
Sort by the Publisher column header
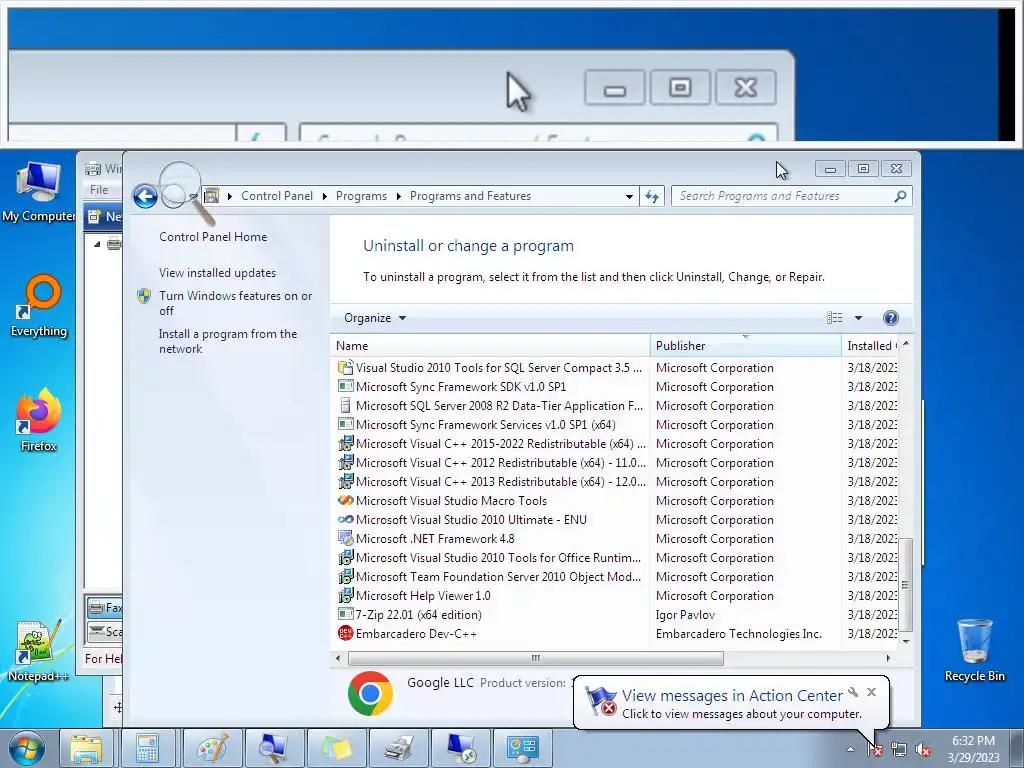tap(746, 346)
